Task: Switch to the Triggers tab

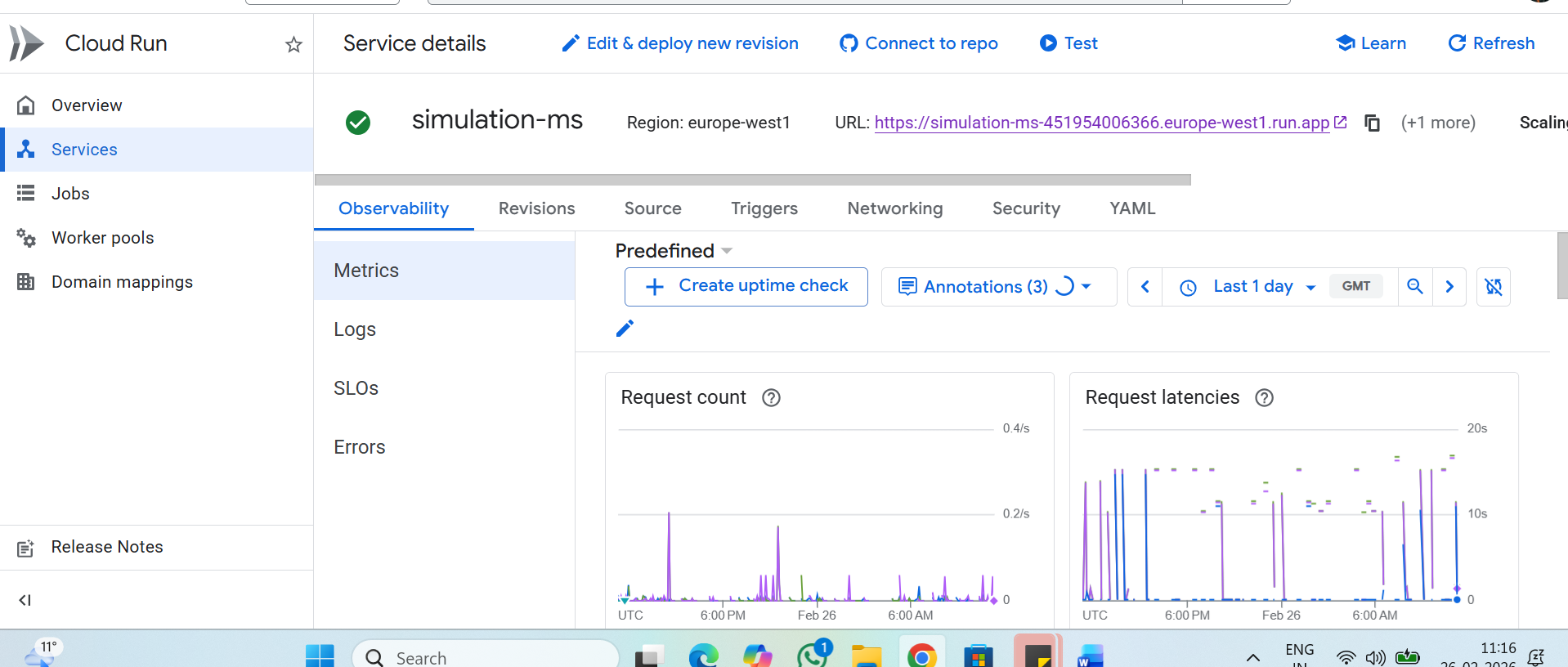Action: click(x=764, y=208)
